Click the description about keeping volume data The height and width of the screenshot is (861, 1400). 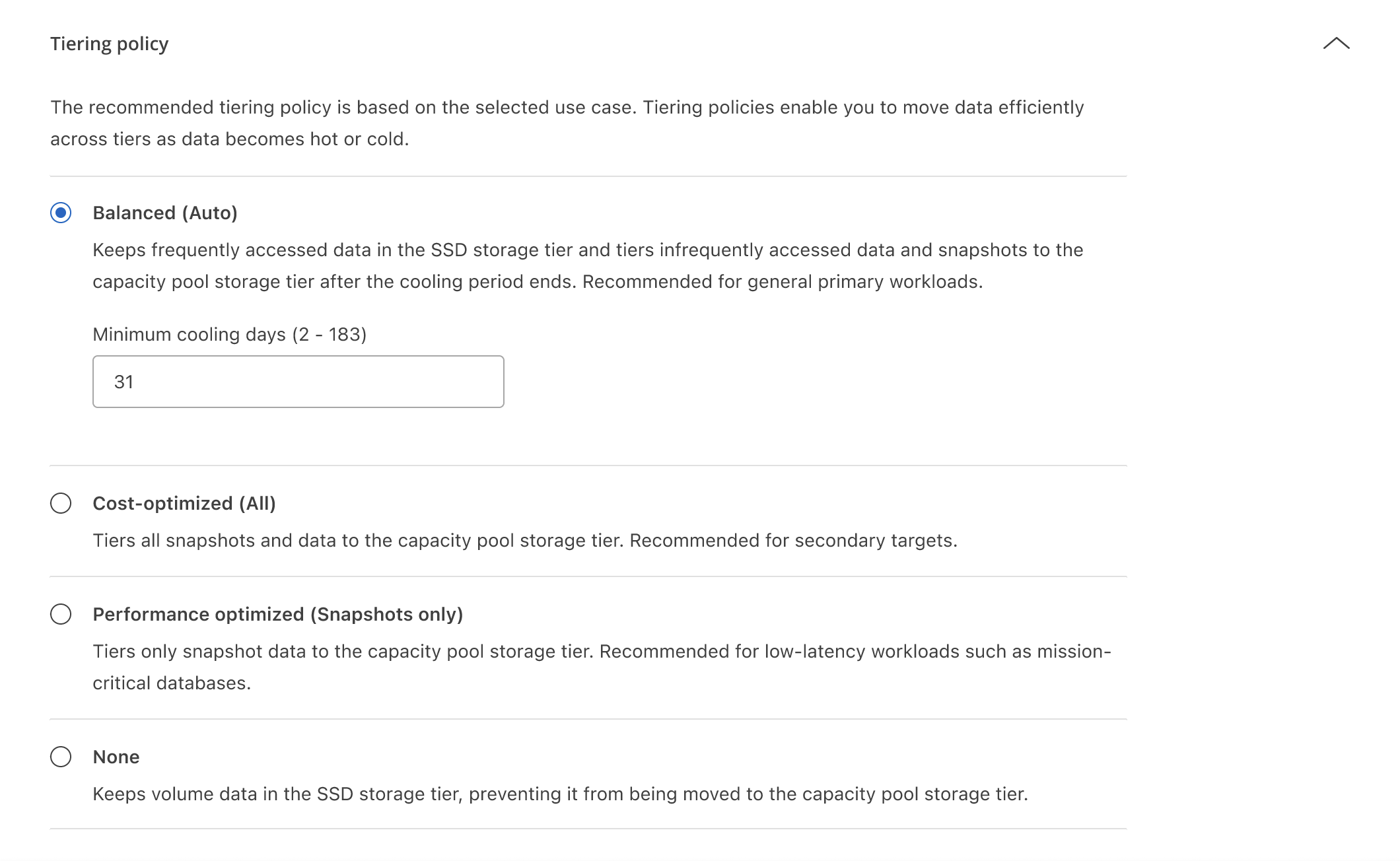[560, 794]
